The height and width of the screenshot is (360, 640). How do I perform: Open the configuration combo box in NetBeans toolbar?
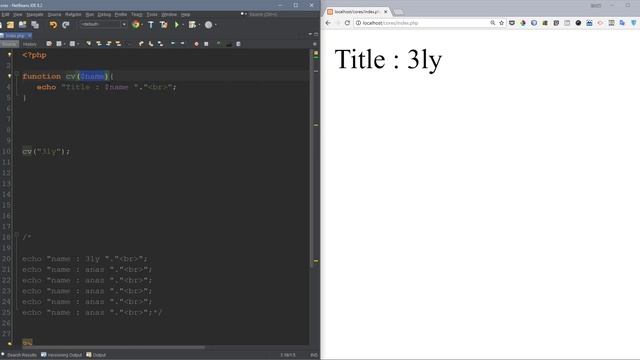pos(103,24)
